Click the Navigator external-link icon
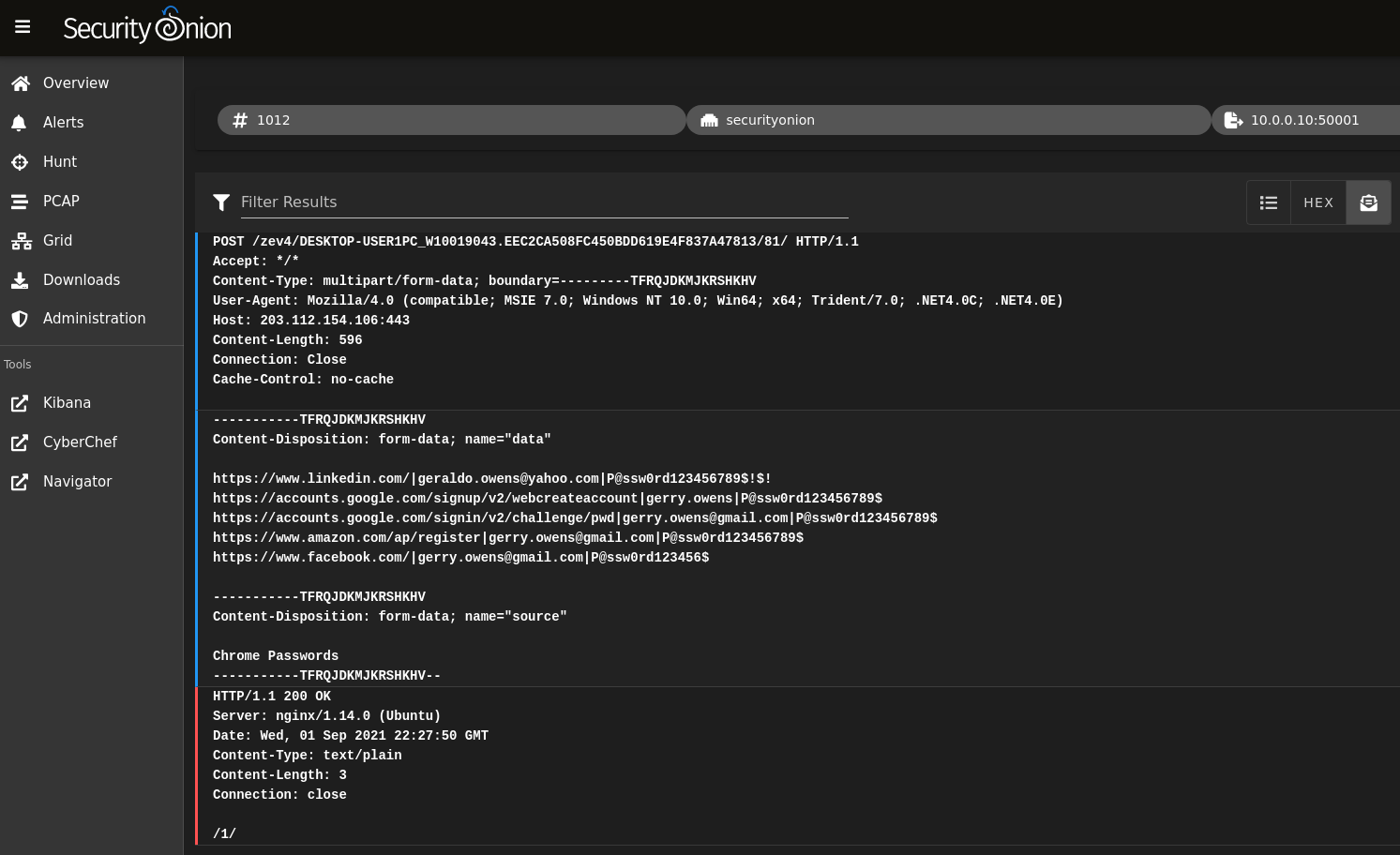 (20, 482)
